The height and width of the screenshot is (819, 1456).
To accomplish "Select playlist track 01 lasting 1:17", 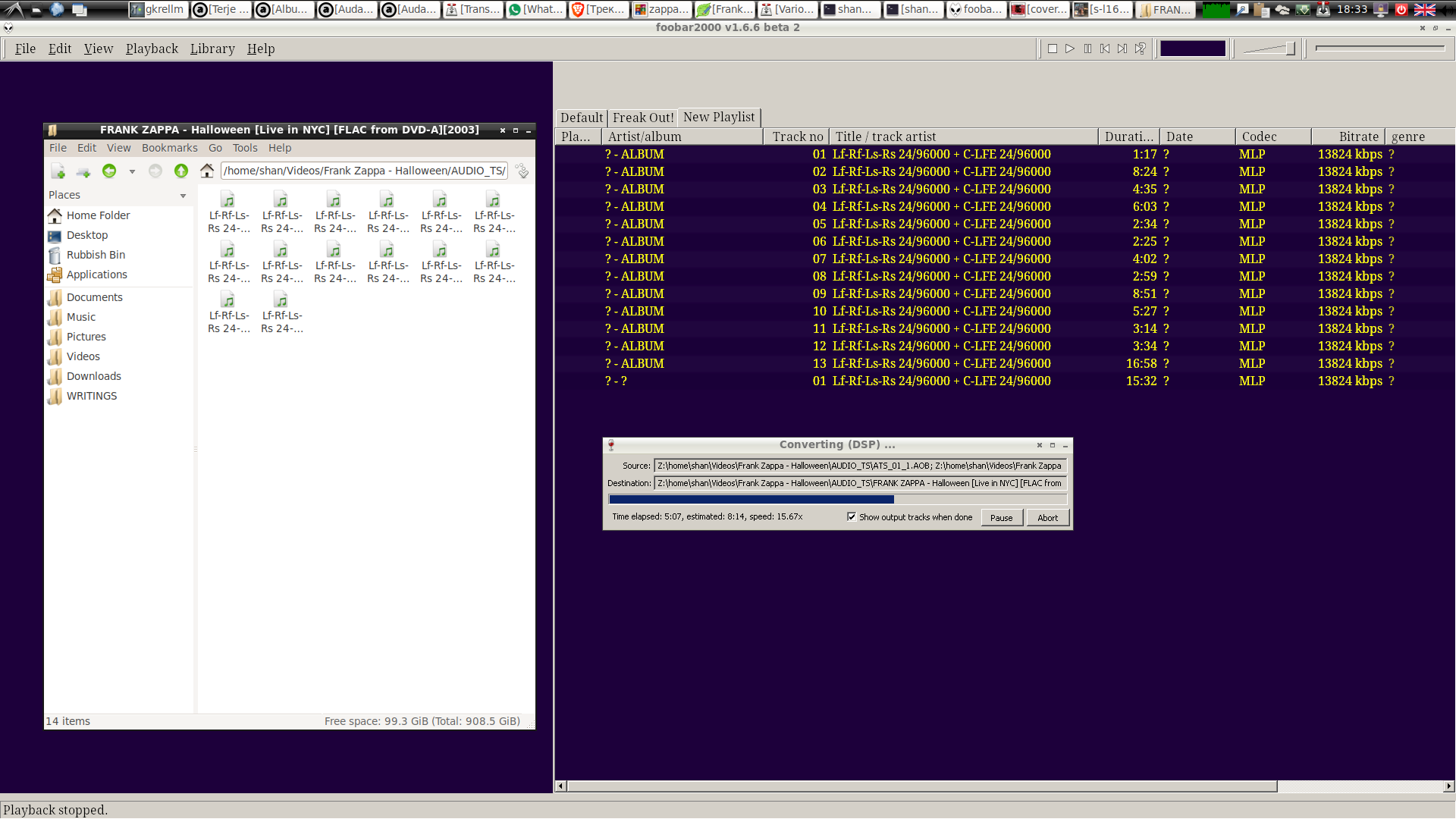I will pyautogui.click(x=1005, y=154).
